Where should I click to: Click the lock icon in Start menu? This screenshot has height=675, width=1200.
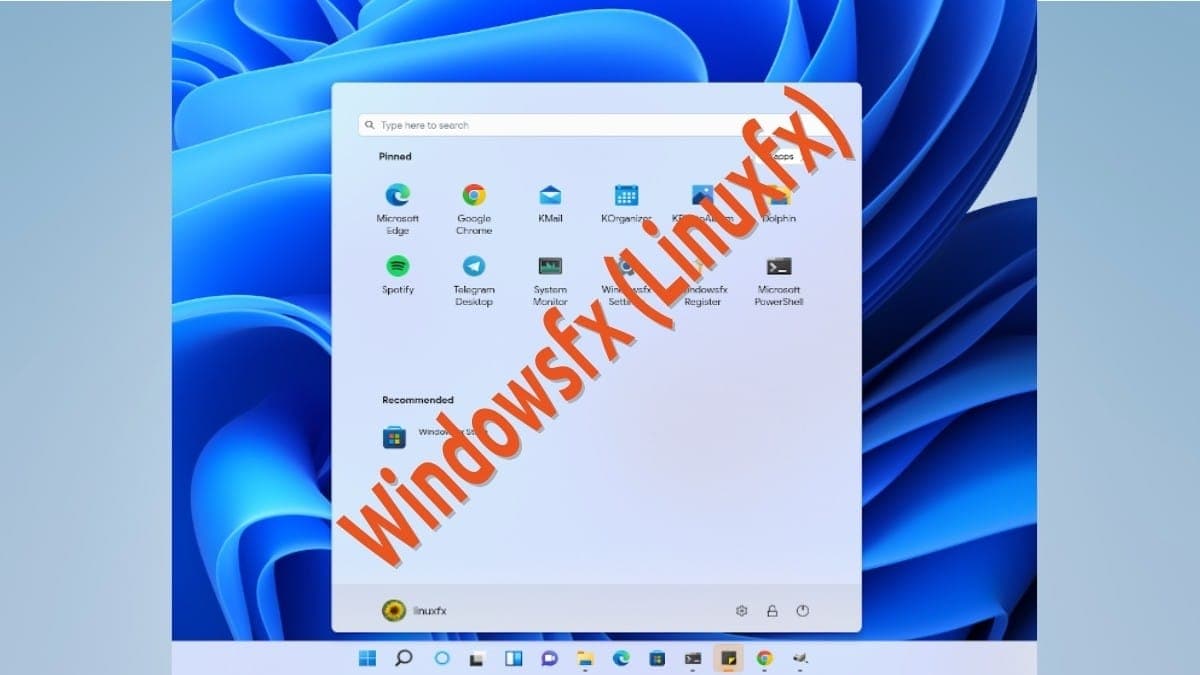click(772, 610)
